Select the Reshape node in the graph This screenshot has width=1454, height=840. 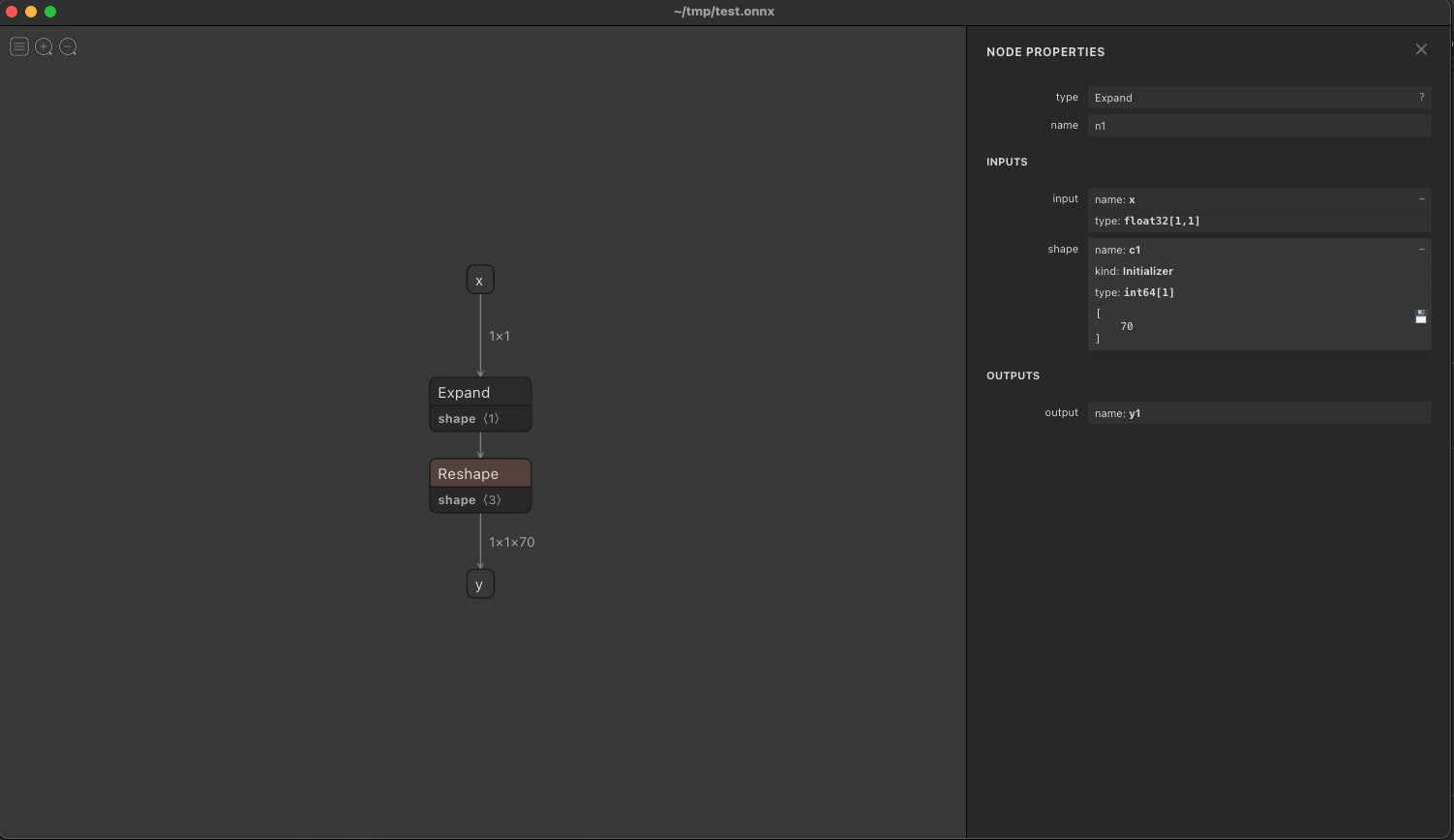point(480,473)
